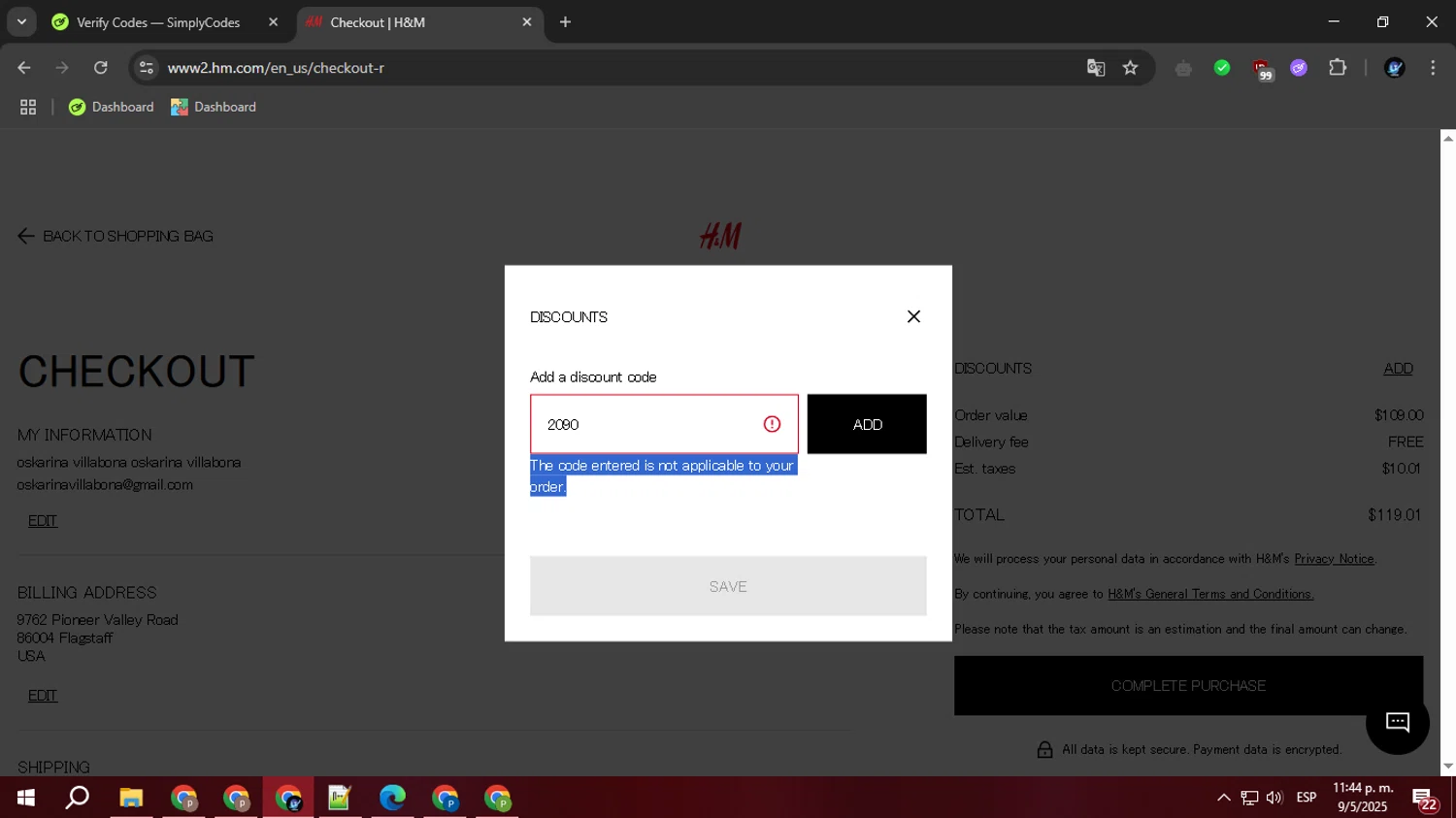Open Windows taskbar search
This screenshot has height=818, width=1456.
(78, 798)
